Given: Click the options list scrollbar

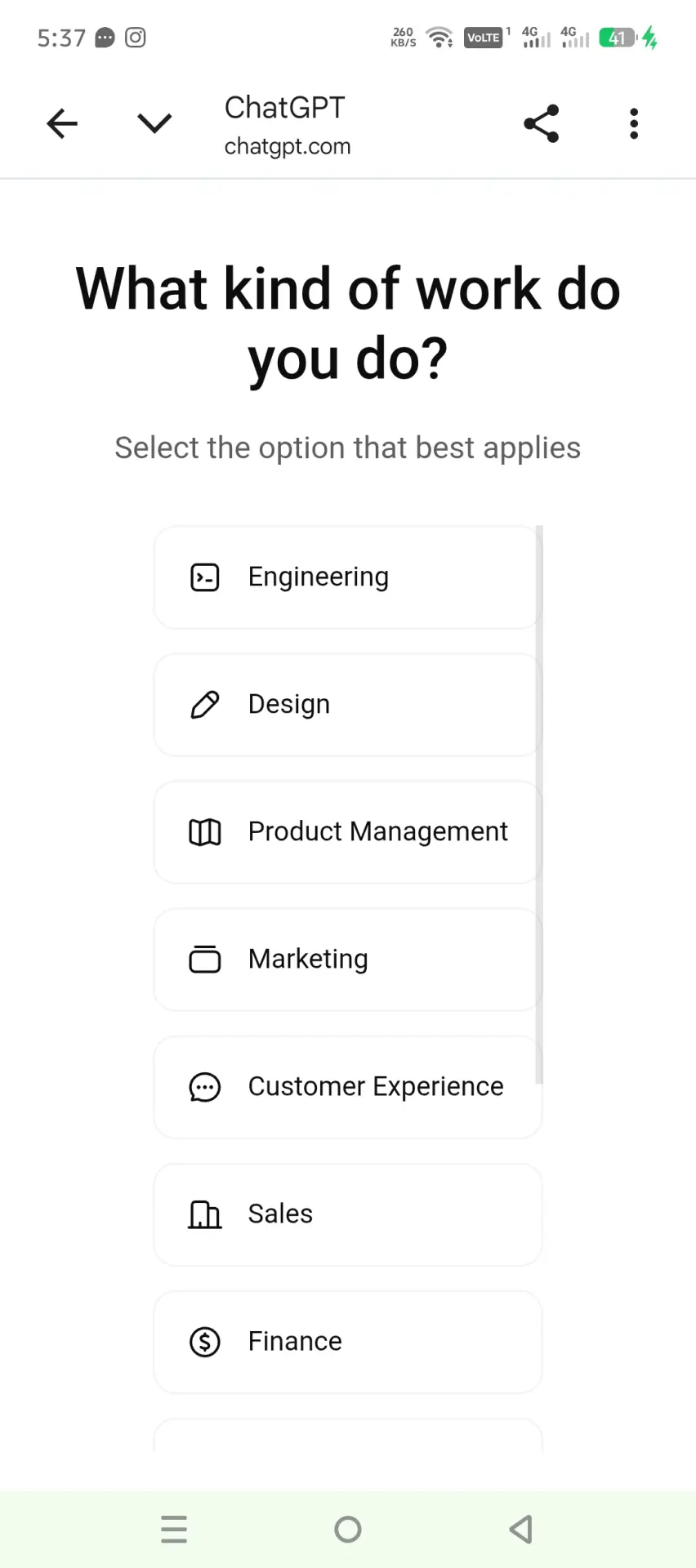Looking at the screenshot, I should (539, 804).
